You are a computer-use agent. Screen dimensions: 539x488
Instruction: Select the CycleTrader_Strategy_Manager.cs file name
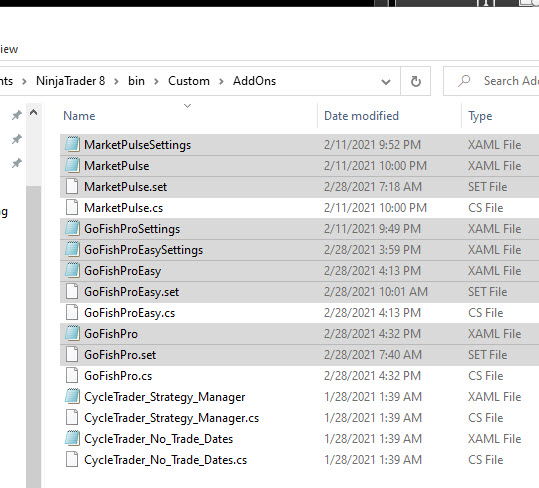point(172,418)
